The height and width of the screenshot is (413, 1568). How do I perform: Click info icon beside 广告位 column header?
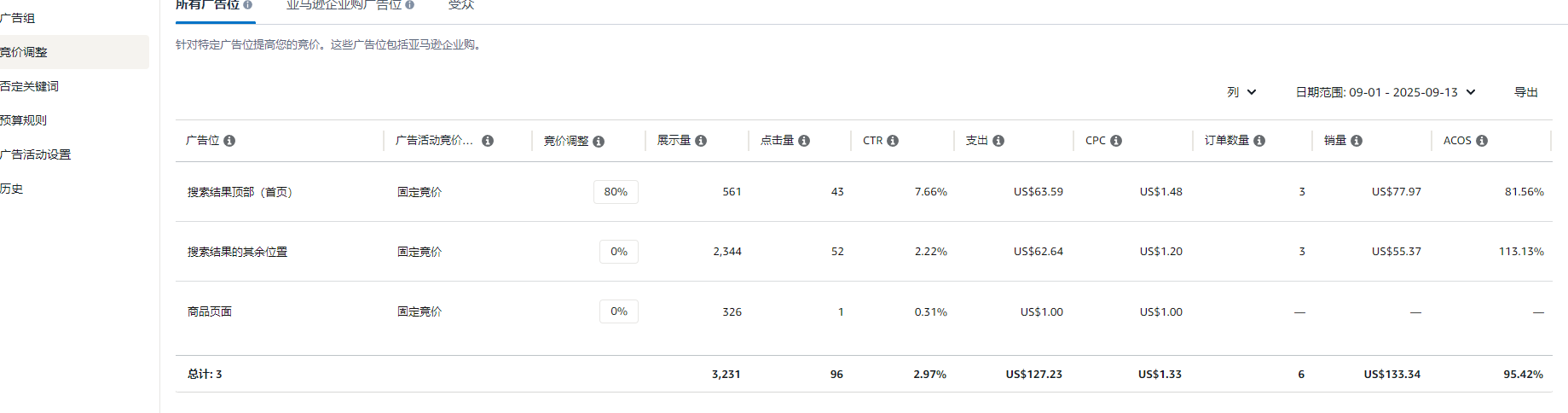tap(229, 141)
